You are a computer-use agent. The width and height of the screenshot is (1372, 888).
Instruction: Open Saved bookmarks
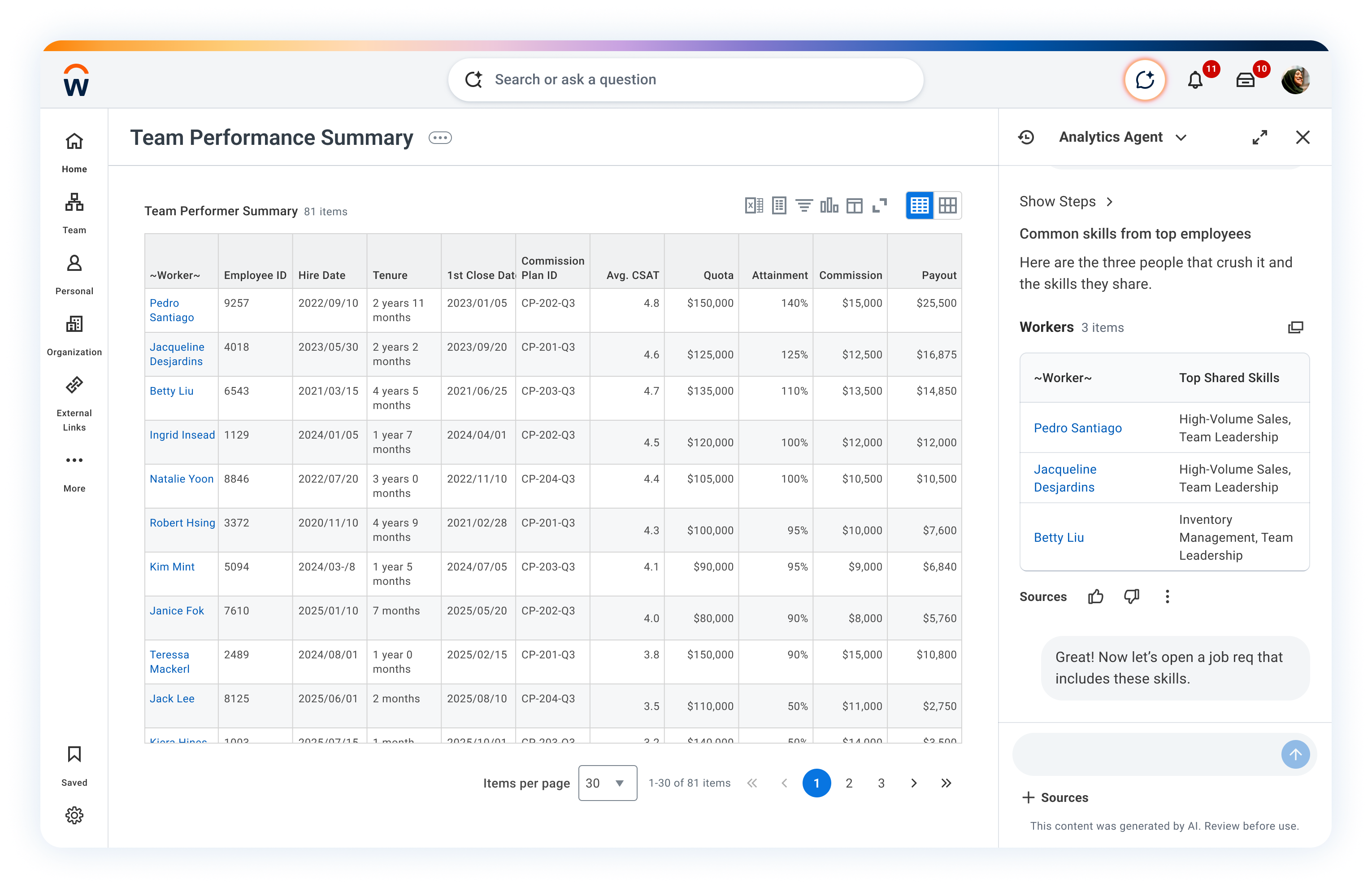pyautogui.click(x=74, y=766)
